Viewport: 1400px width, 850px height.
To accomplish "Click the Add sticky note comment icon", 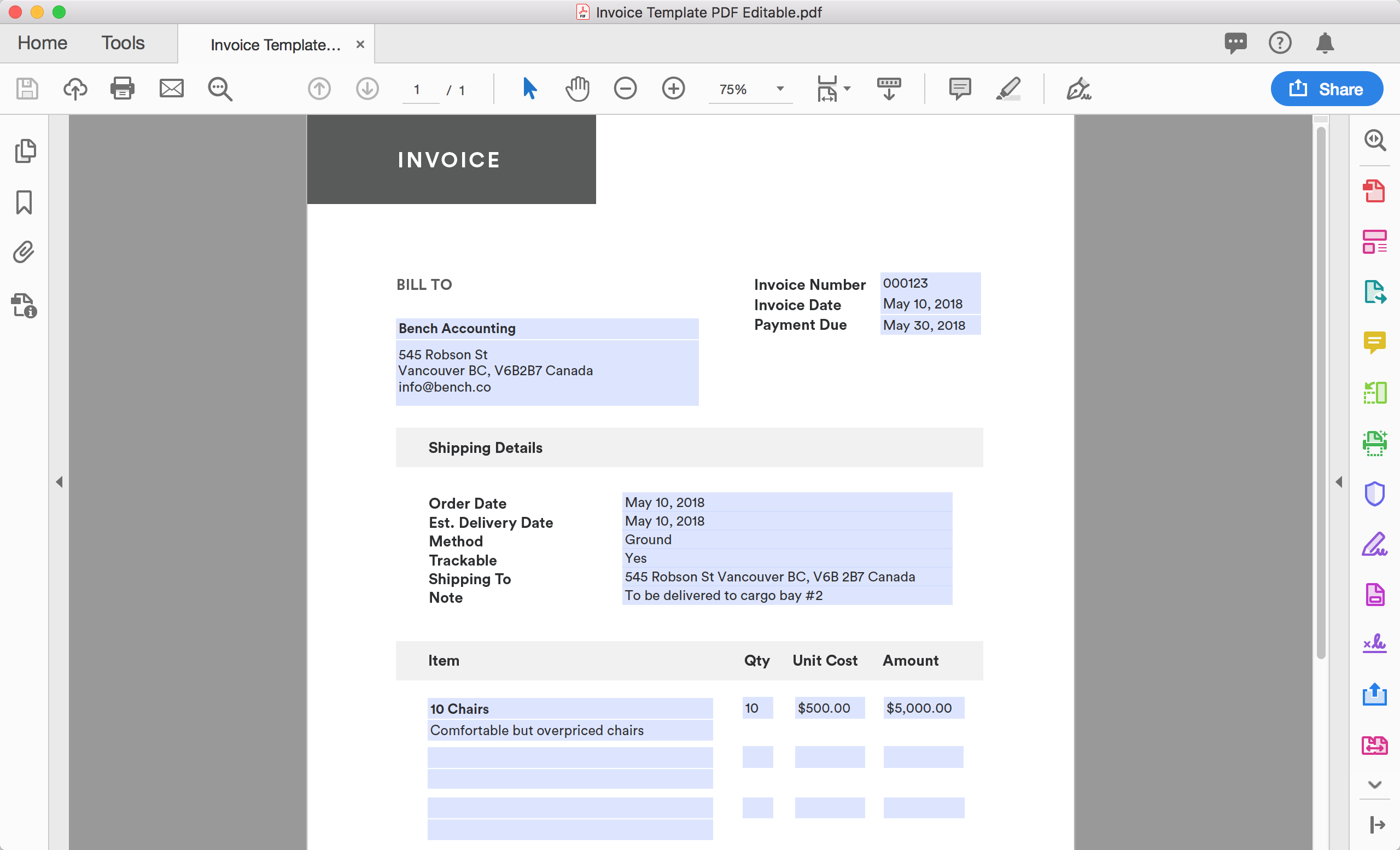I will coord(960,89).
